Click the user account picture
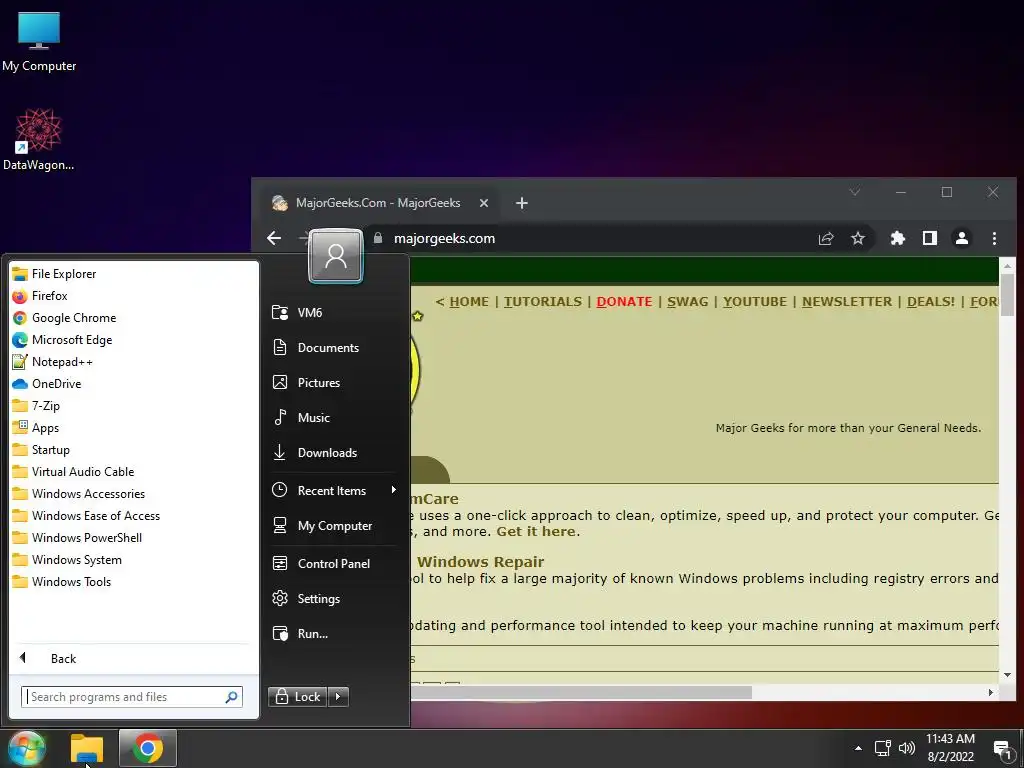 tap(336, 256)
